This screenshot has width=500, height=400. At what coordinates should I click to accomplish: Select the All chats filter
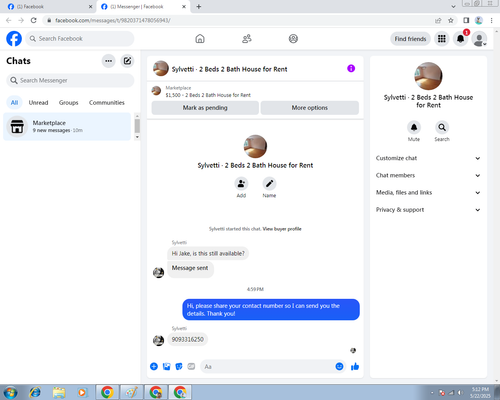coord(14,103)
